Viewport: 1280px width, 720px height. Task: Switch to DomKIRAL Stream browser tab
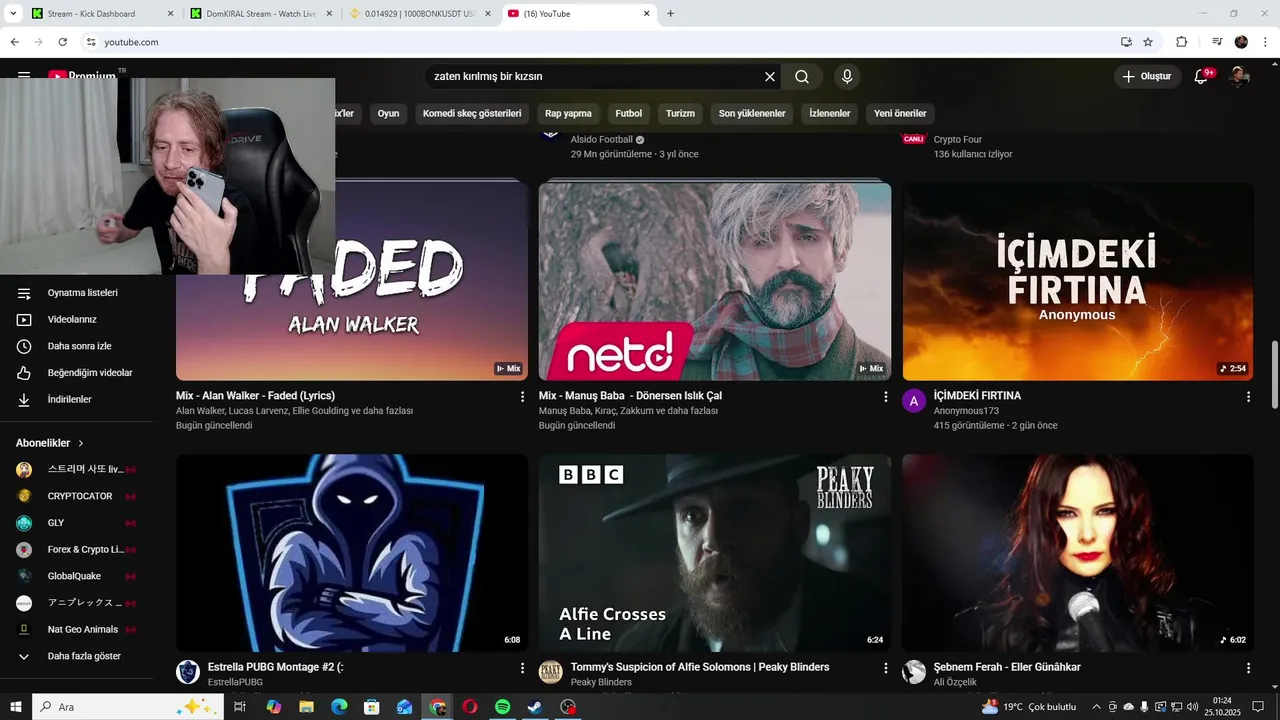point(260,14)
